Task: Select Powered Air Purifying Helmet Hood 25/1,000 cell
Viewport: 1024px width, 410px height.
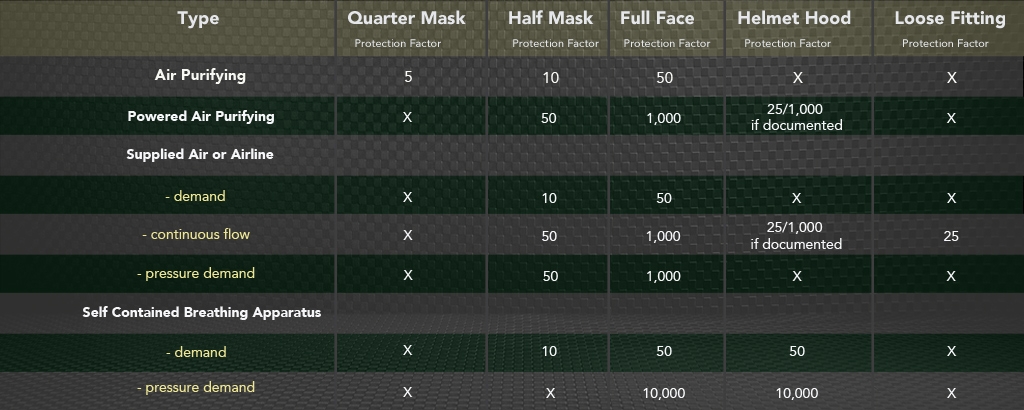Action: click(x=796, y=116)
